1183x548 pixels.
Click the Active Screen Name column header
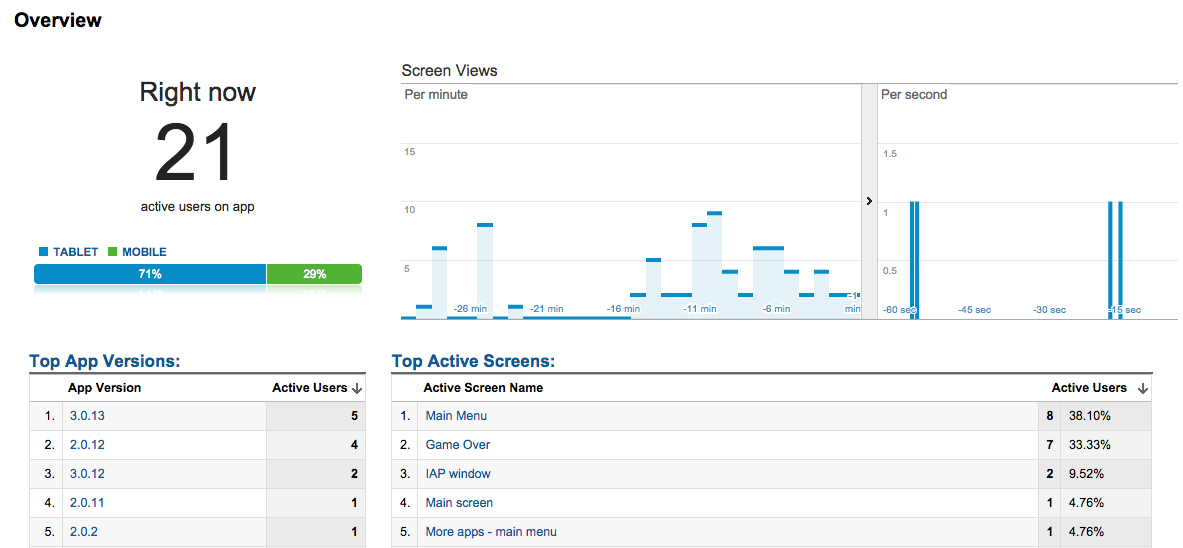click(x=483, y=388)
